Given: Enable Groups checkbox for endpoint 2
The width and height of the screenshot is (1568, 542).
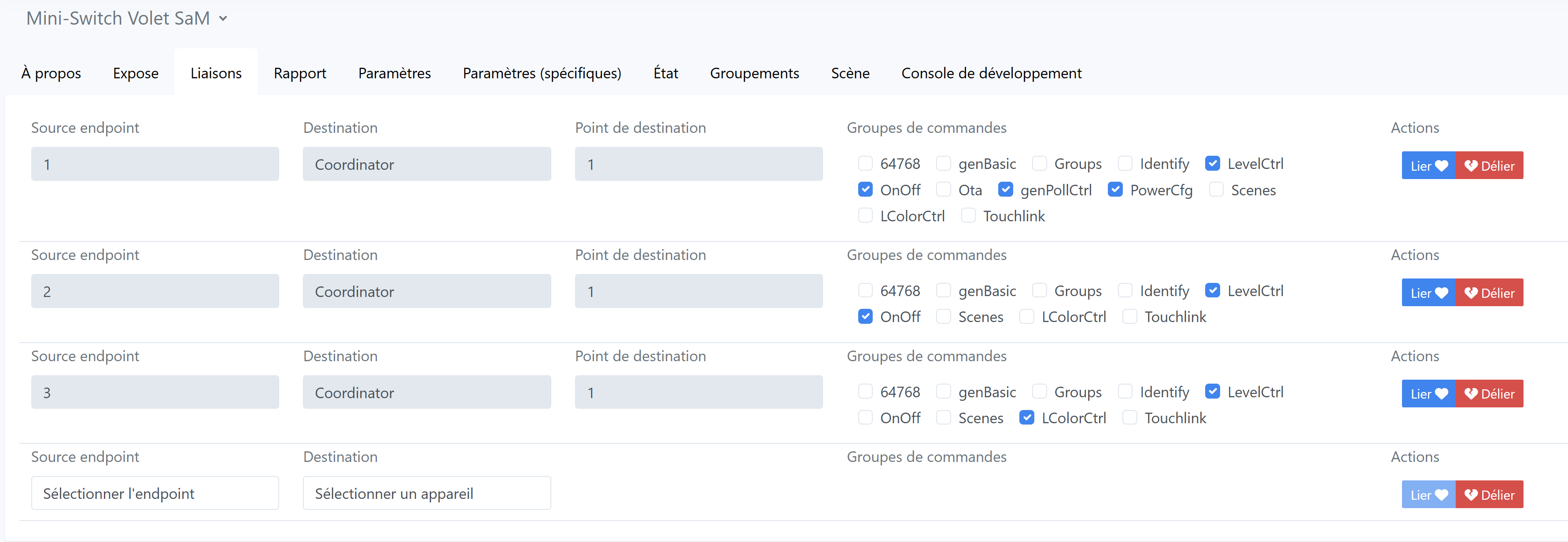Looking at the screenshot, I should (x=1039, y=290).
